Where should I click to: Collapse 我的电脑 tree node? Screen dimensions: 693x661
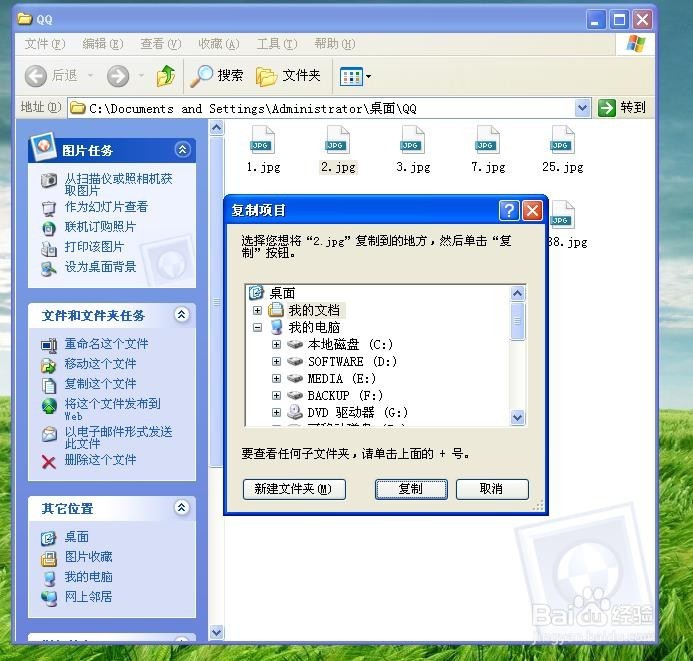point(257,327)
